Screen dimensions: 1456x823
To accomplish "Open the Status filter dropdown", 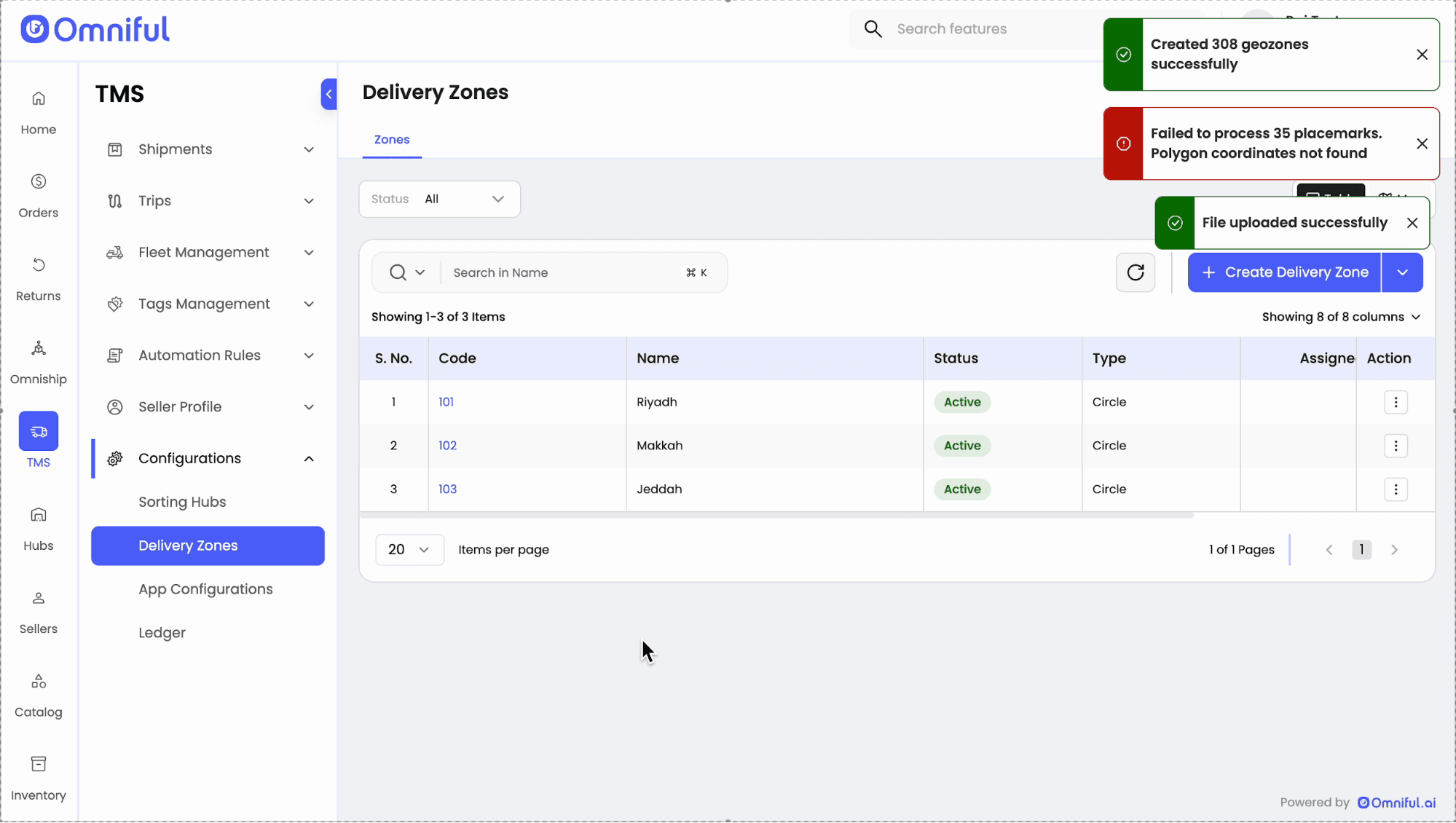I will pyautogui.click(x=439, y=199).
